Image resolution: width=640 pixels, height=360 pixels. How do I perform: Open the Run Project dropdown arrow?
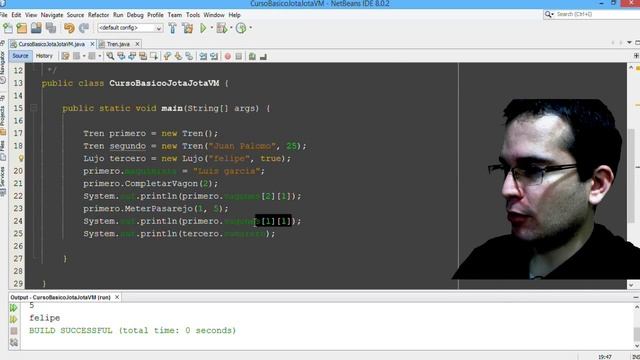point(212,28)
